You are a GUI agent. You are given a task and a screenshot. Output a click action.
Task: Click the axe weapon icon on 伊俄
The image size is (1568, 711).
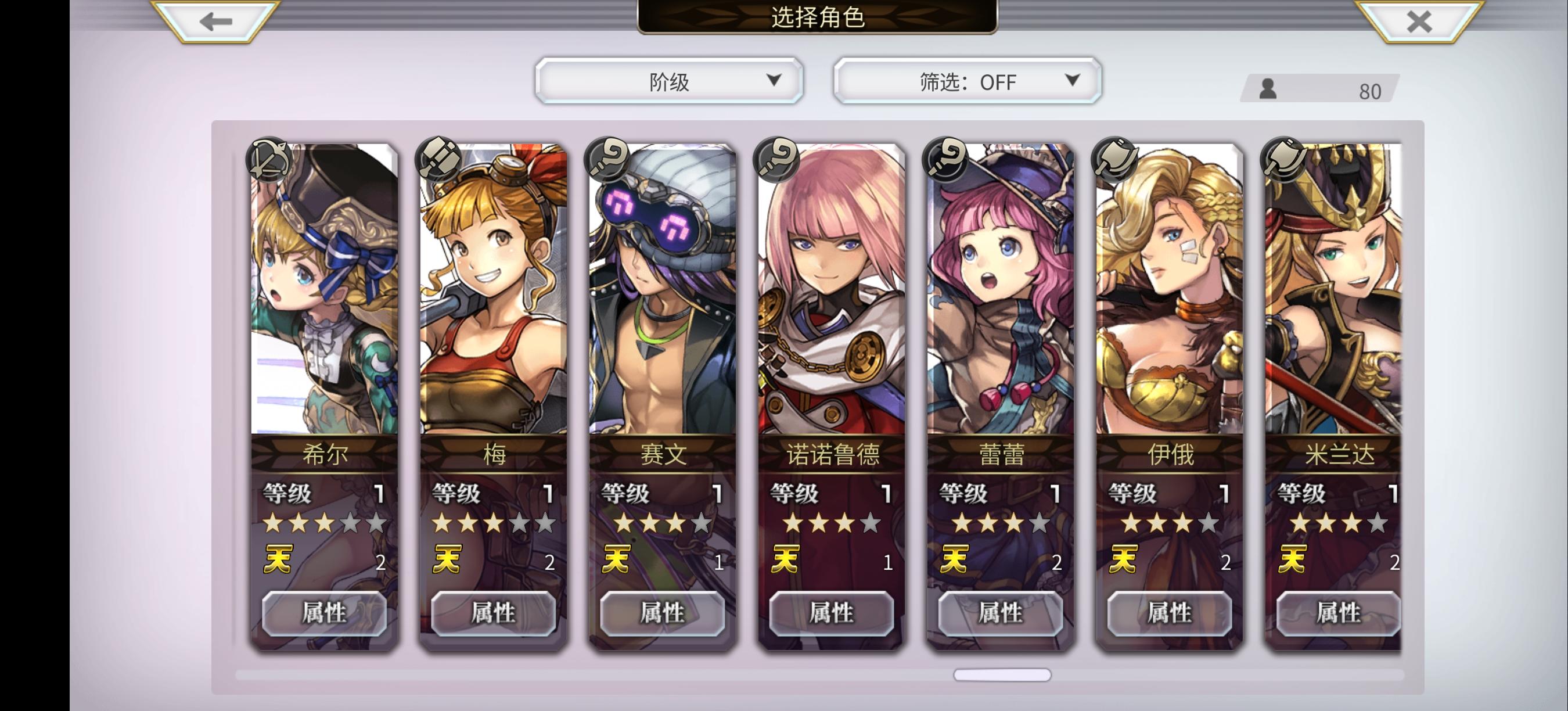[x=1115, y=160]
